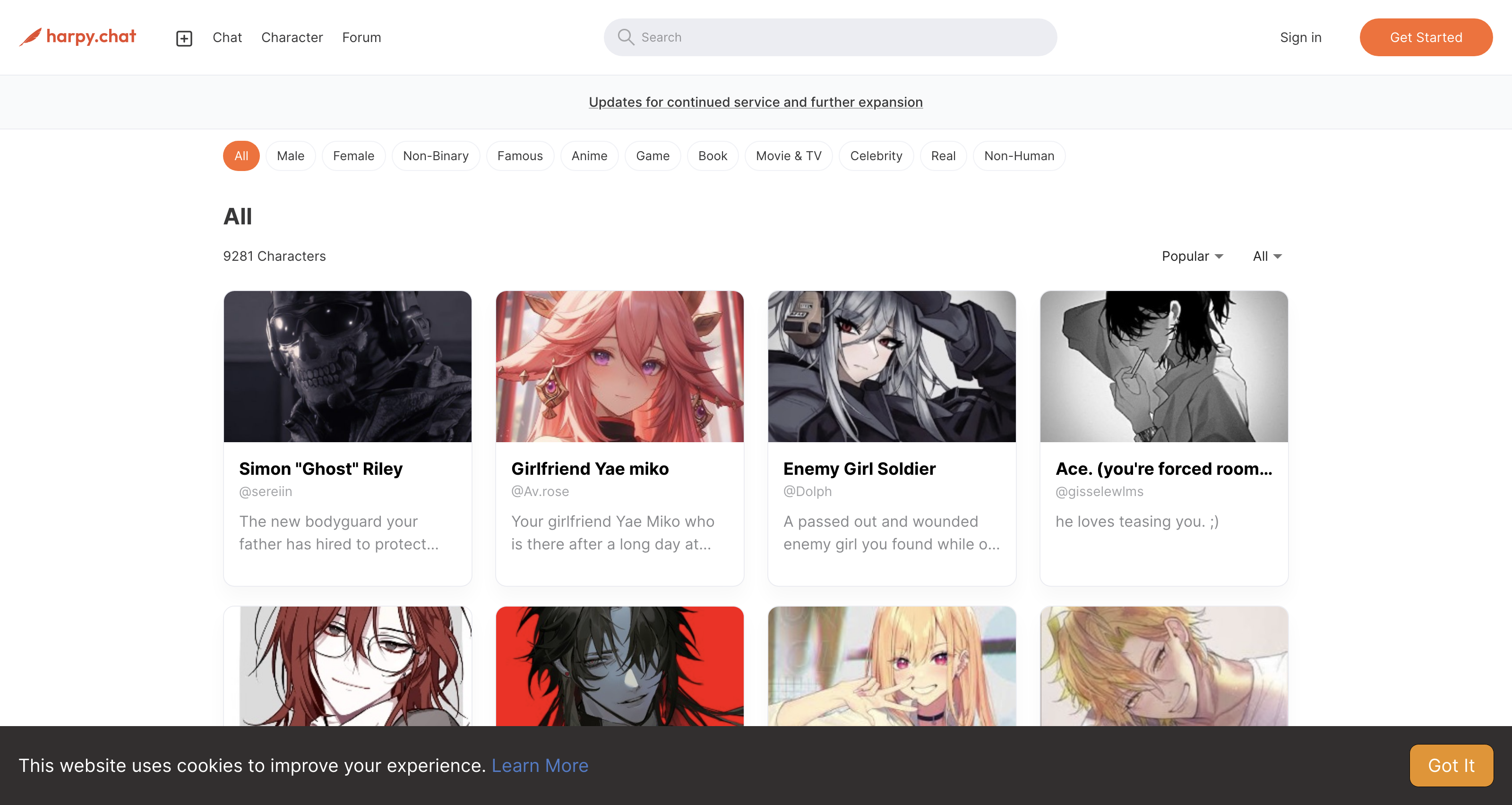The height and width of the screenshot is (805, 1512).
Task: Select the Real category filter
Action: point(943,156)
